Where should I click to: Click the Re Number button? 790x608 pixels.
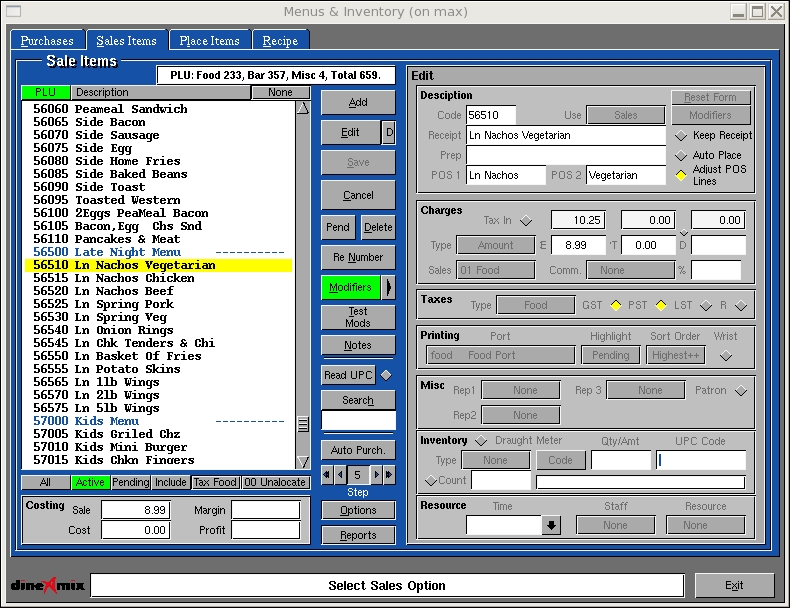click(x=358, y=257)
